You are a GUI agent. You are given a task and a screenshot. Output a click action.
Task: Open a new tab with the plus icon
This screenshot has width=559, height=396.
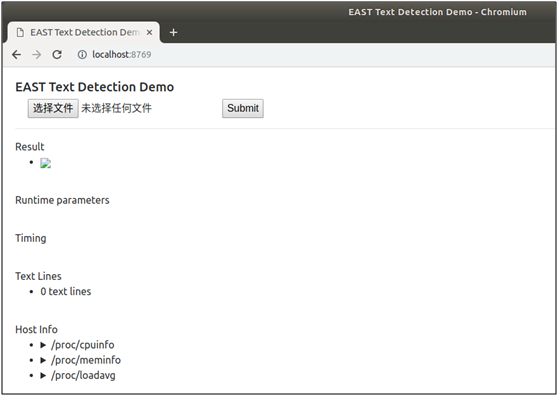coord(173,32)
